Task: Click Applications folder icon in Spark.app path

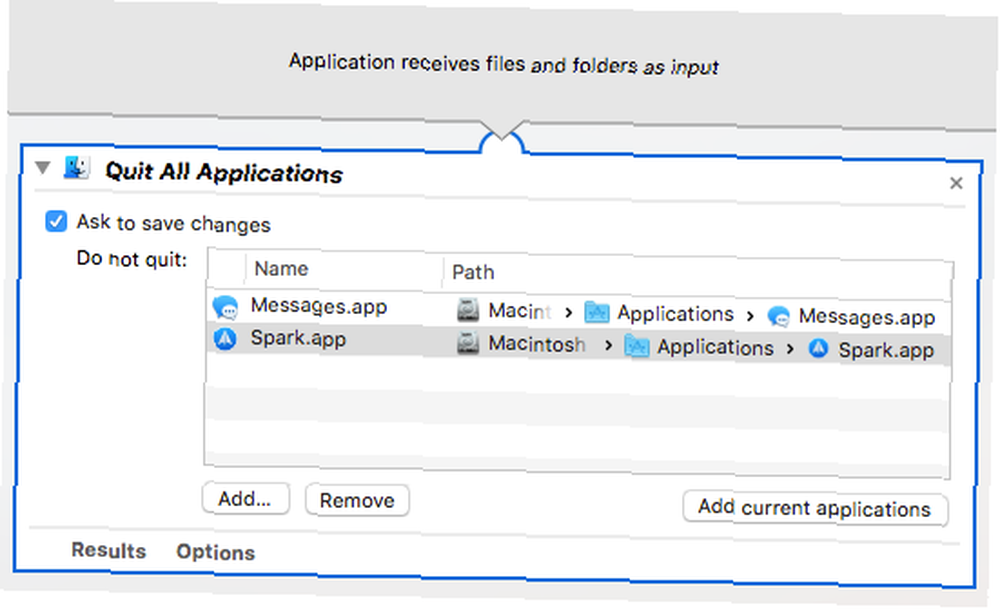Action: pos(636,346)
